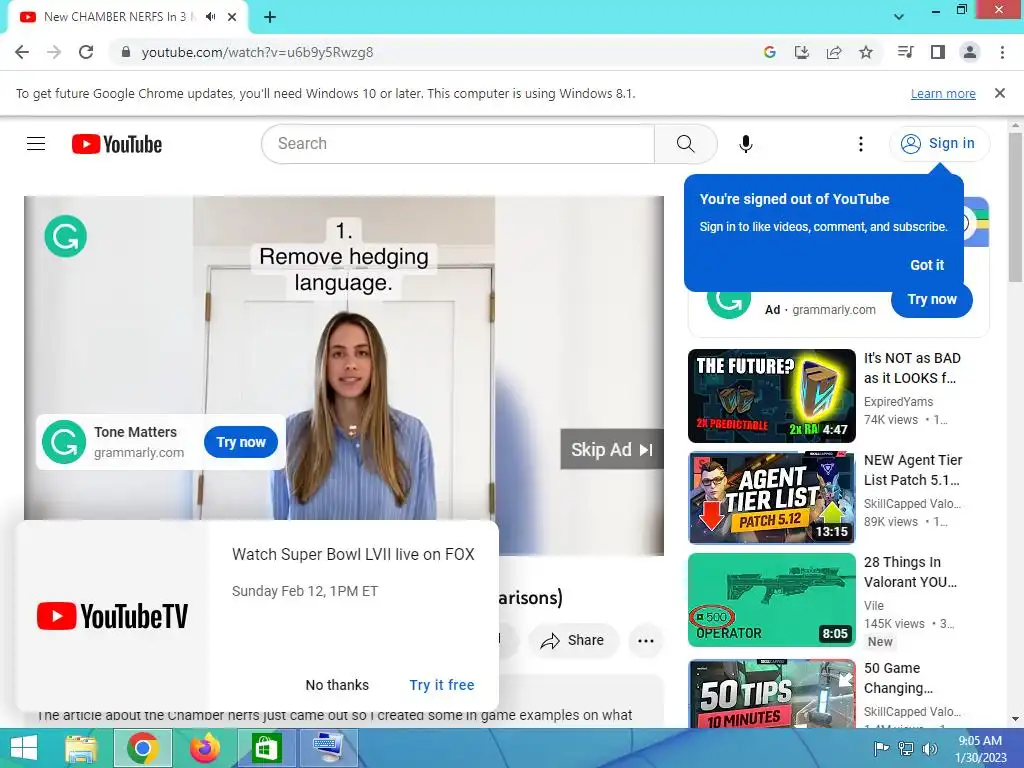Viewport: 1024px width, 768px height.
Task: Open Operator 28 Things thumbnail
Action: (772, 600)
